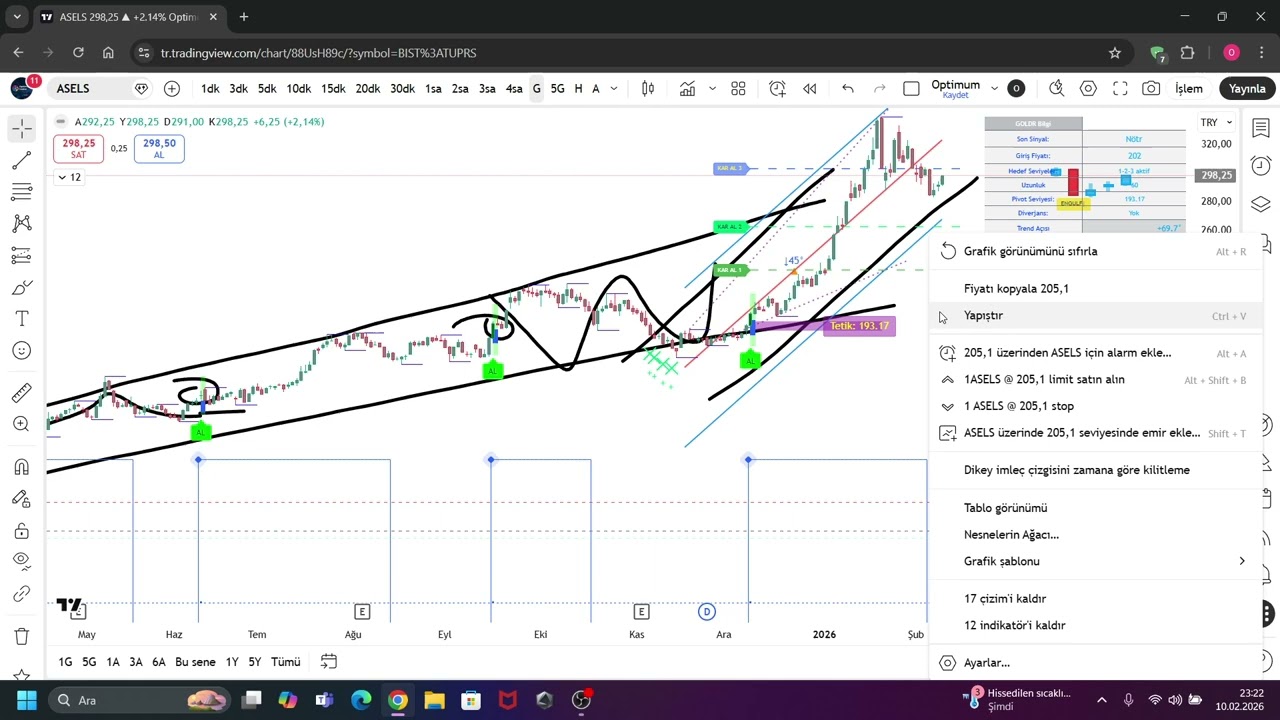Viewport: 1280px width, 720px height.
Task: Select the 1dk interval
Action: point(210,89)
